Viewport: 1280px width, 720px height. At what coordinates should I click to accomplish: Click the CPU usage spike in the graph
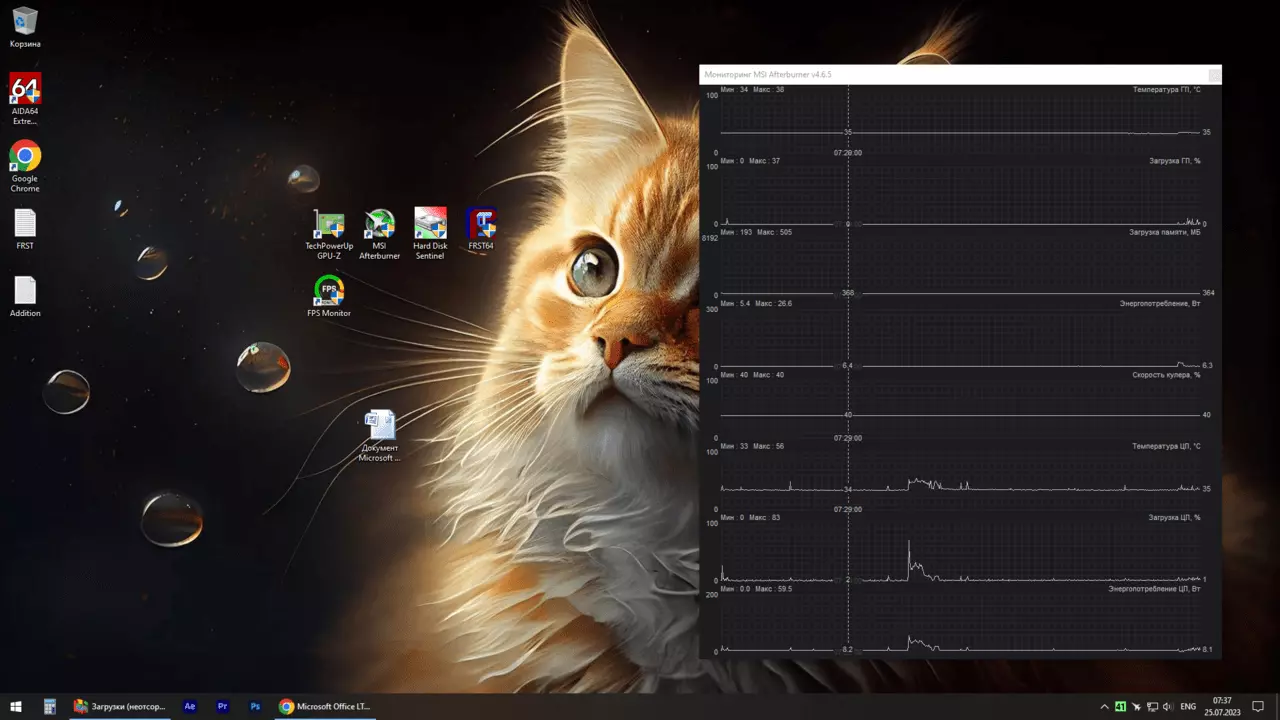point(909,558)
